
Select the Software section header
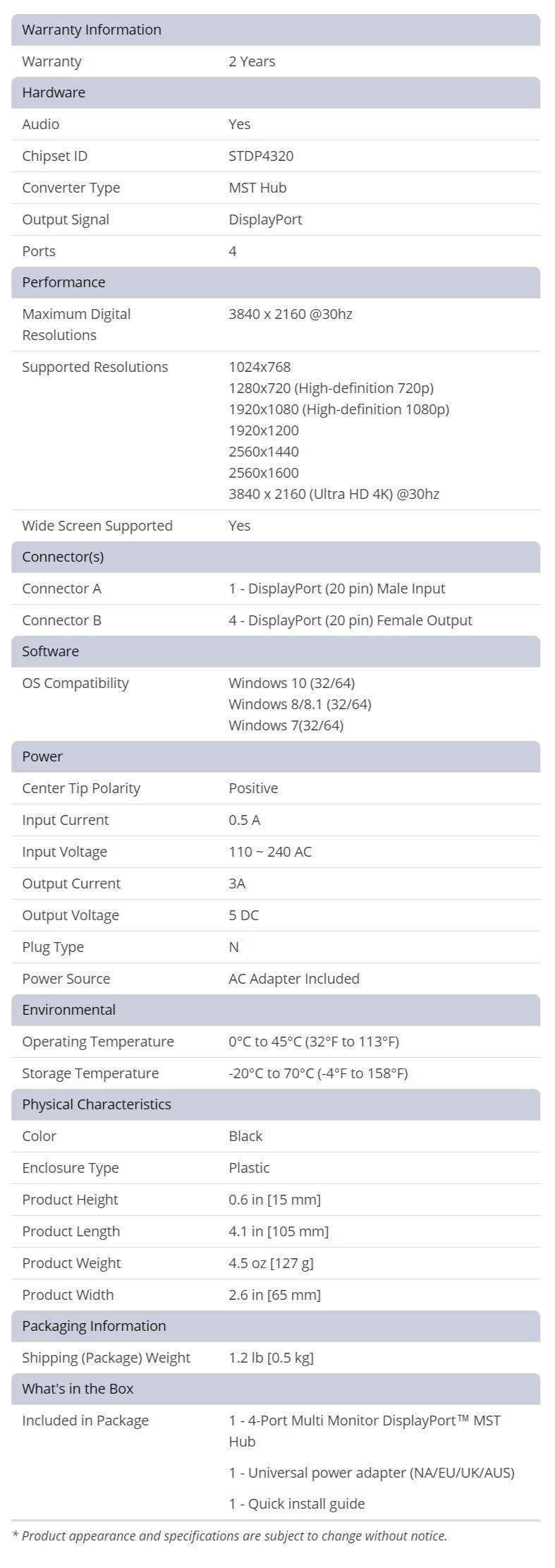pyautogui.click(x=276, y=651)
